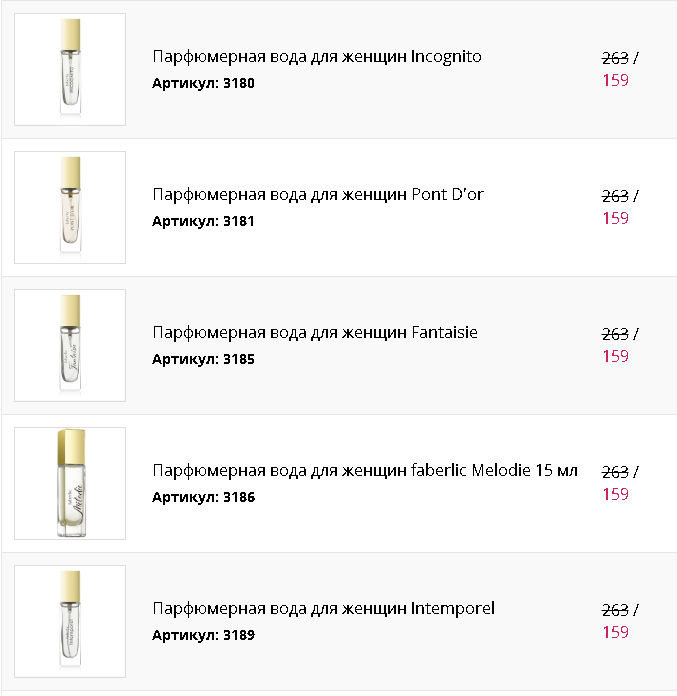This screenshot has height=696, width=677.
Task: Click the 159 sale price for Incognito
Action: 615,80
